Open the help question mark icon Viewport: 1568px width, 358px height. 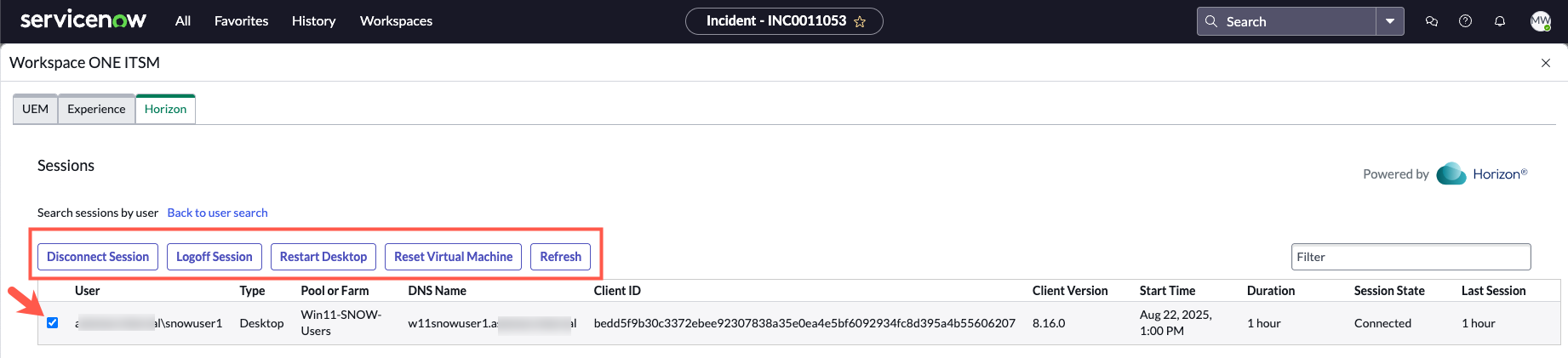[1465, 21]
